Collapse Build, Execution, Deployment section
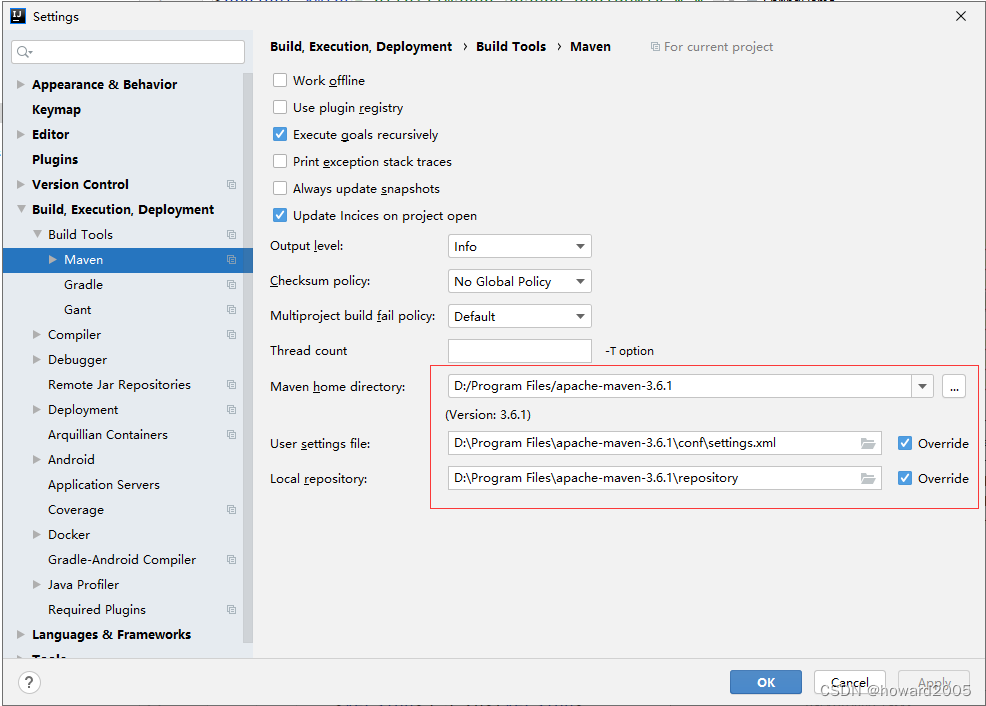Viewport: 986px width, 706px height. (21, 209)
